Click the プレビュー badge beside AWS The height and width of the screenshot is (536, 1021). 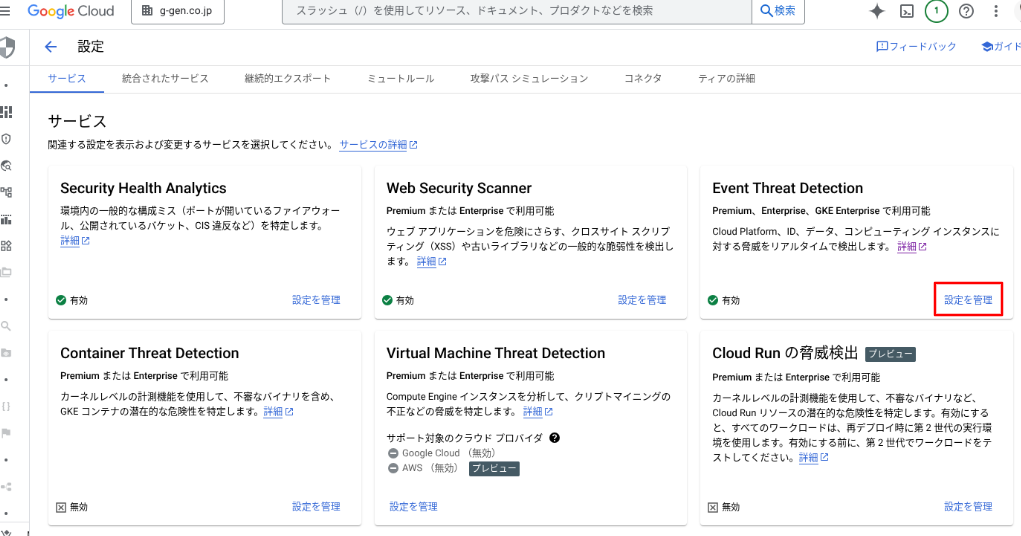(494, 469)
